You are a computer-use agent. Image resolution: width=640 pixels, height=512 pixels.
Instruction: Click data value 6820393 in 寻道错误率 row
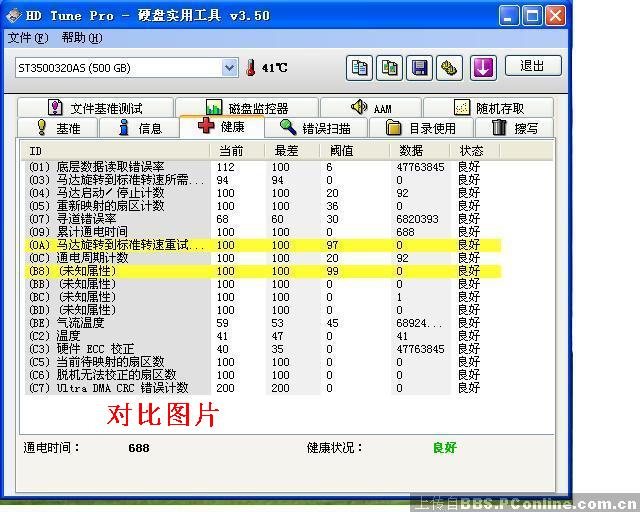click(417, 219)
